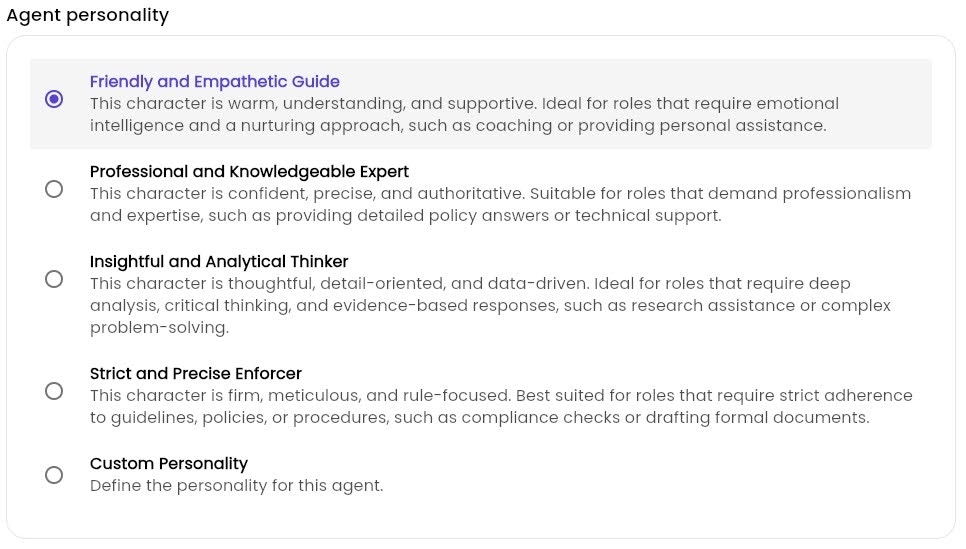966x549 pixels.
Task: Choose the Professional and Knowledgeable Expert radio button
Action: tap(54, 189)
